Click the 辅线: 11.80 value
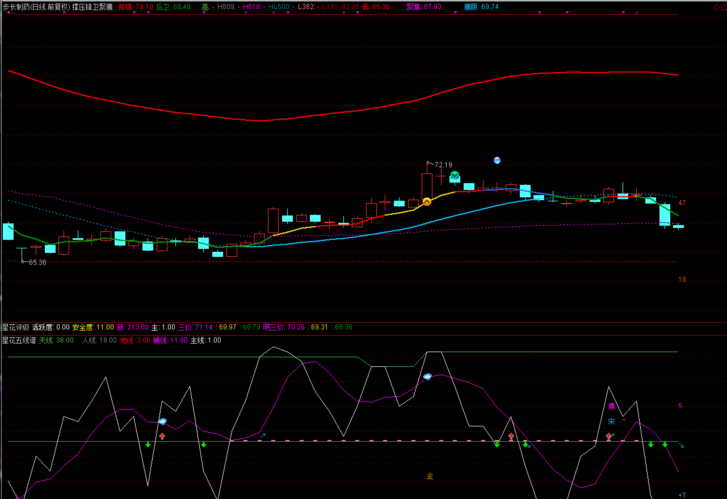 [170, 340]
